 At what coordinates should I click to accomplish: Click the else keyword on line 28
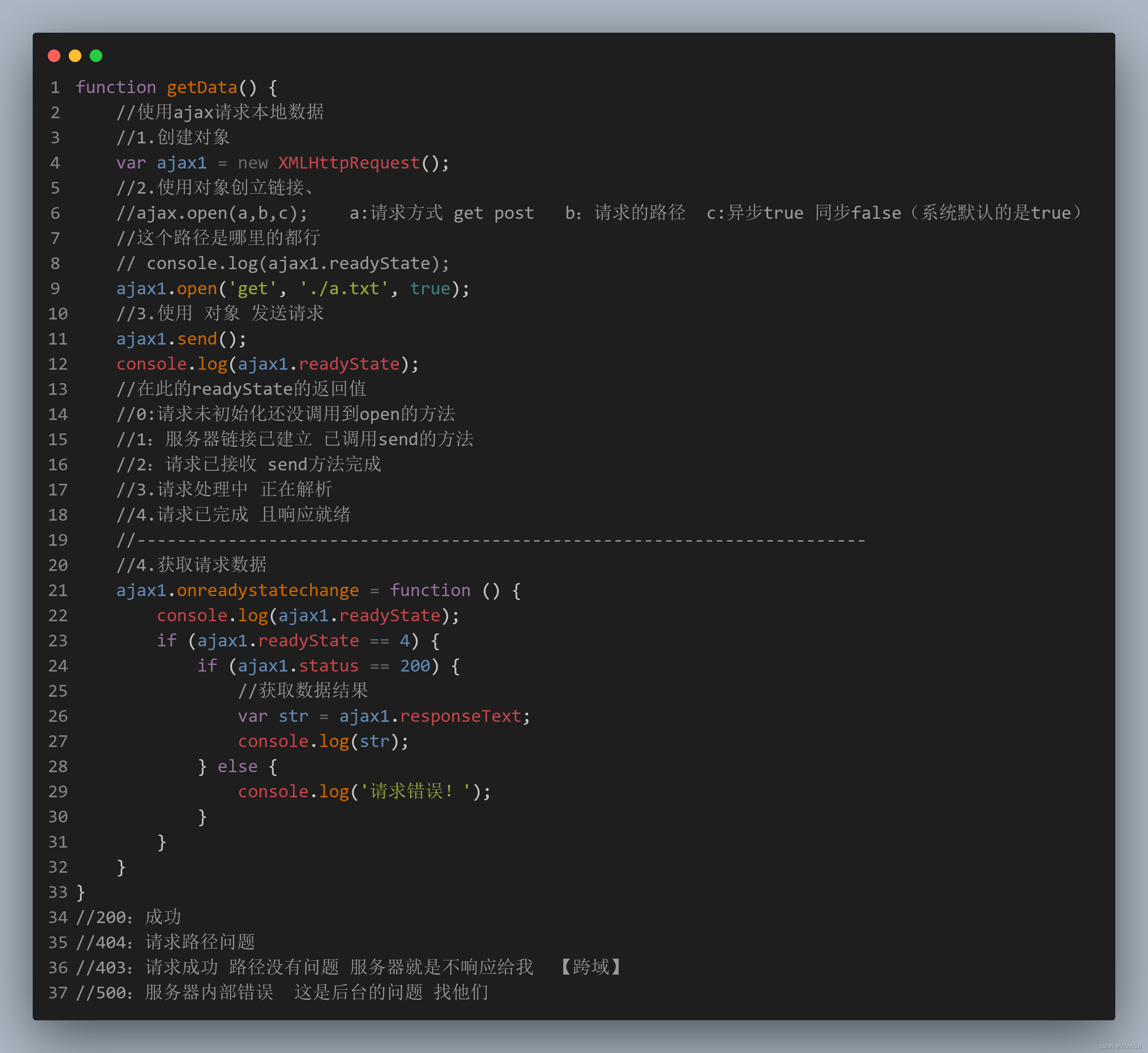[237, 766]
